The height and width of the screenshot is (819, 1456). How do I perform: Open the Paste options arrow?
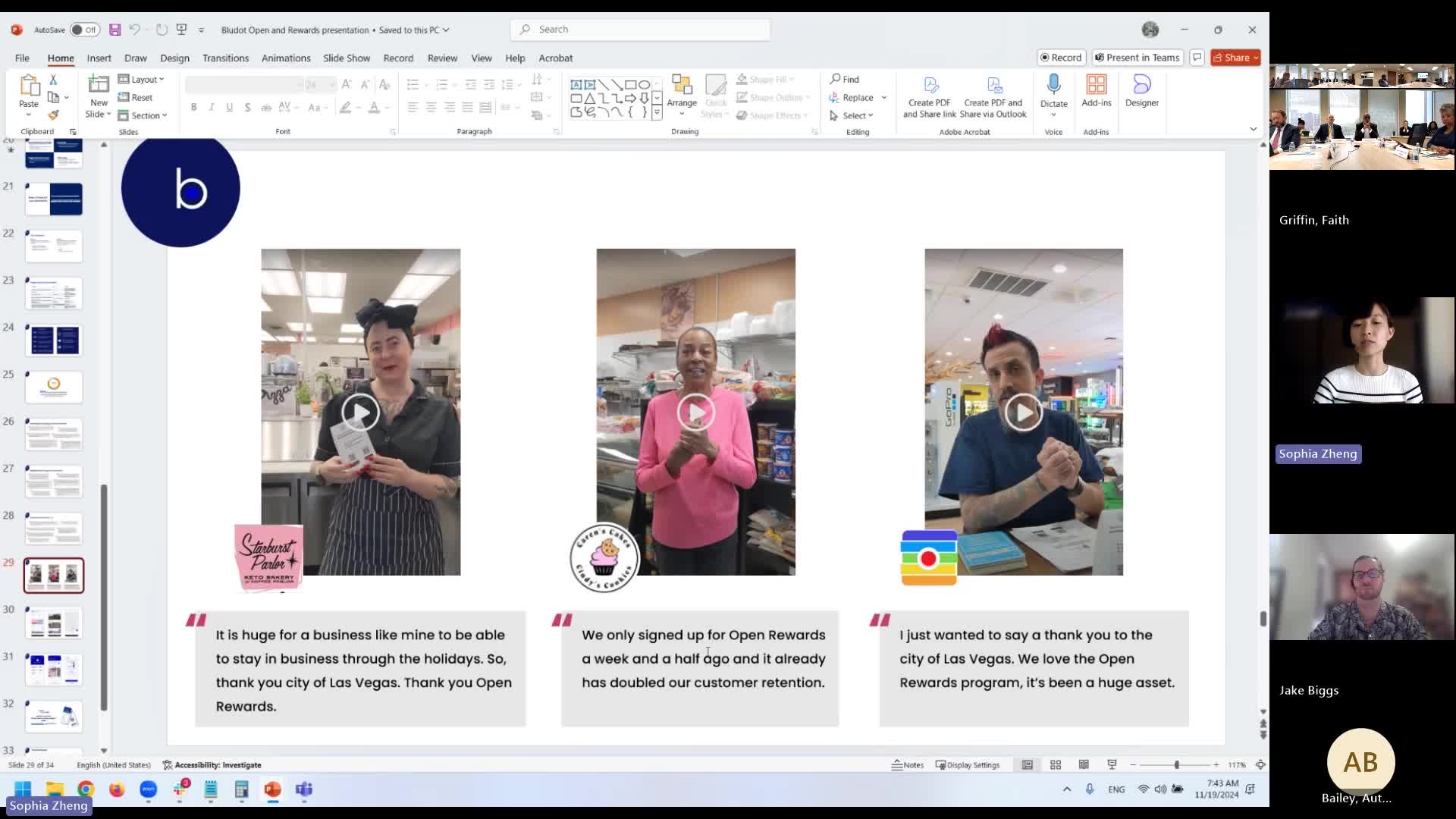[x=29, y=115]
